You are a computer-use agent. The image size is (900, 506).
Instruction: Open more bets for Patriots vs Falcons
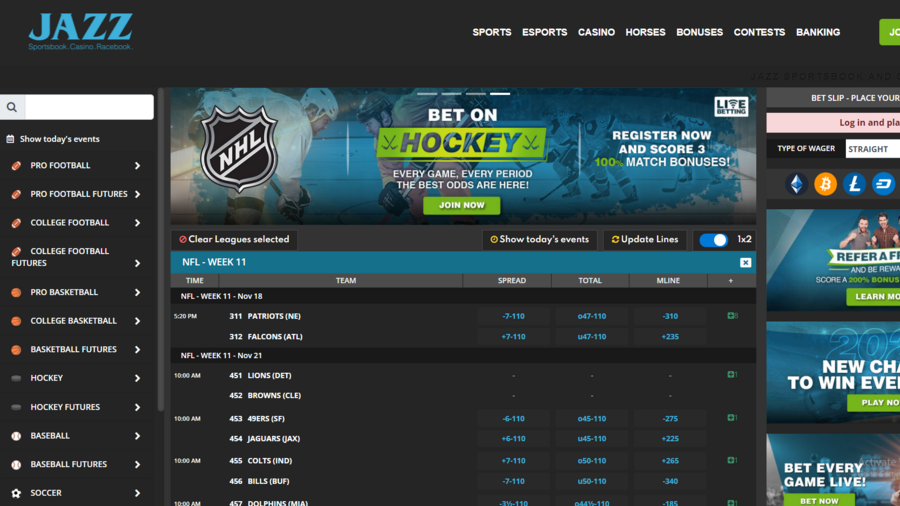pos(732,316)
